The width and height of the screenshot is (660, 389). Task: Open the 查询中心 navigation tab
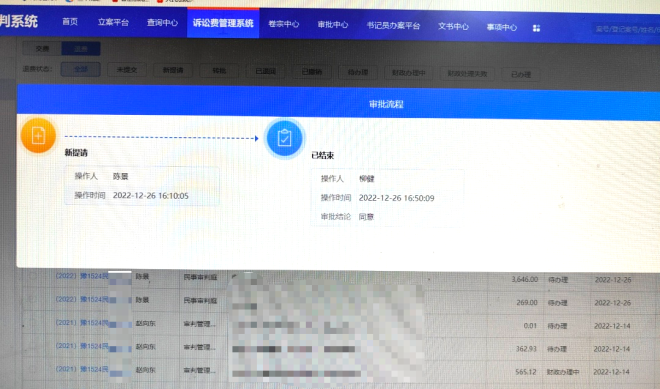pyautogui.click(x=162, y=23)
